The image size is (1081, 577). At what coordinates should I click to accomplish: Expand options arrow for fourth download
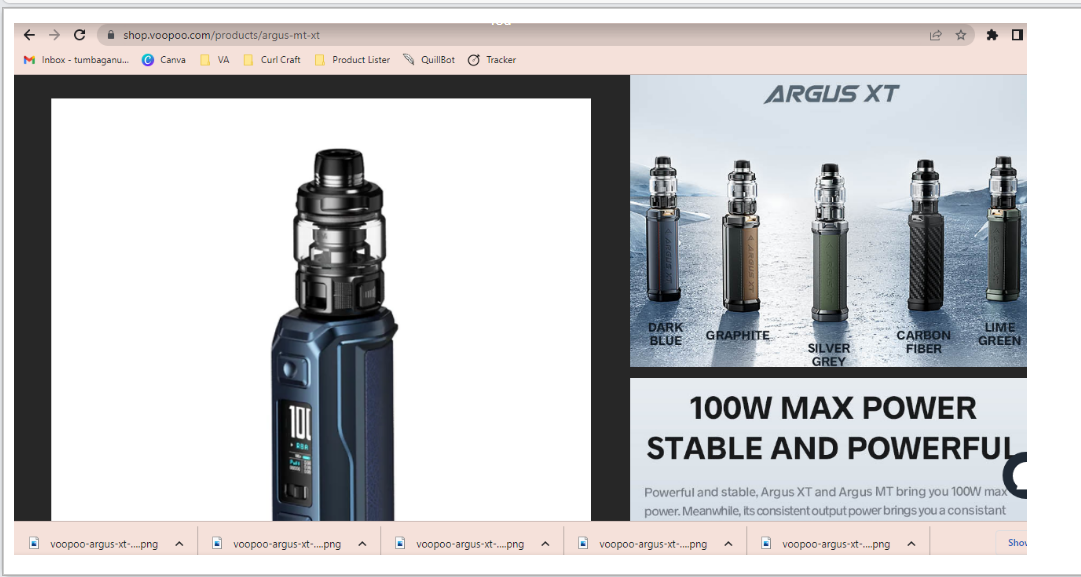[x=728, y=544]
